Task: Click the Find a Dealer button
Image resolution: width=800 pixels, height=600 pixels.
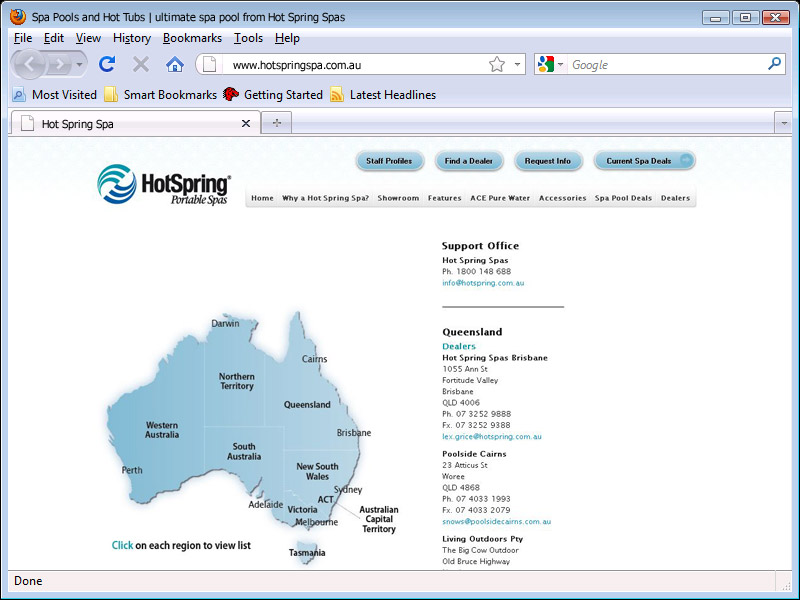Action: point(468,161)
